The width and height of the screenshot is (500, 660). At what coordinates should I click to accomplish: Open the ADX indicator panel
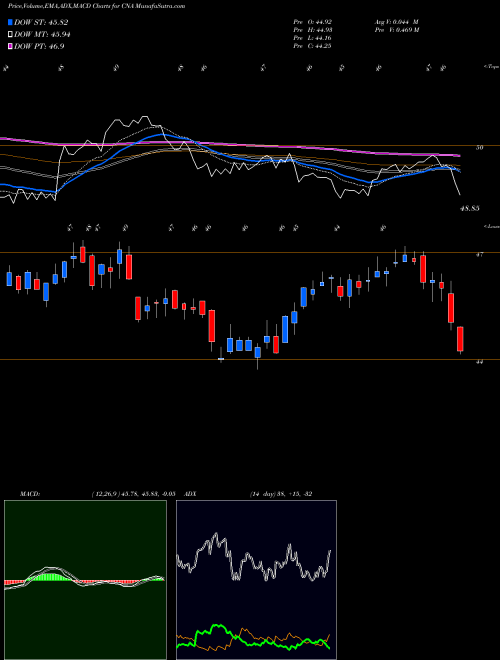point(256,580)
